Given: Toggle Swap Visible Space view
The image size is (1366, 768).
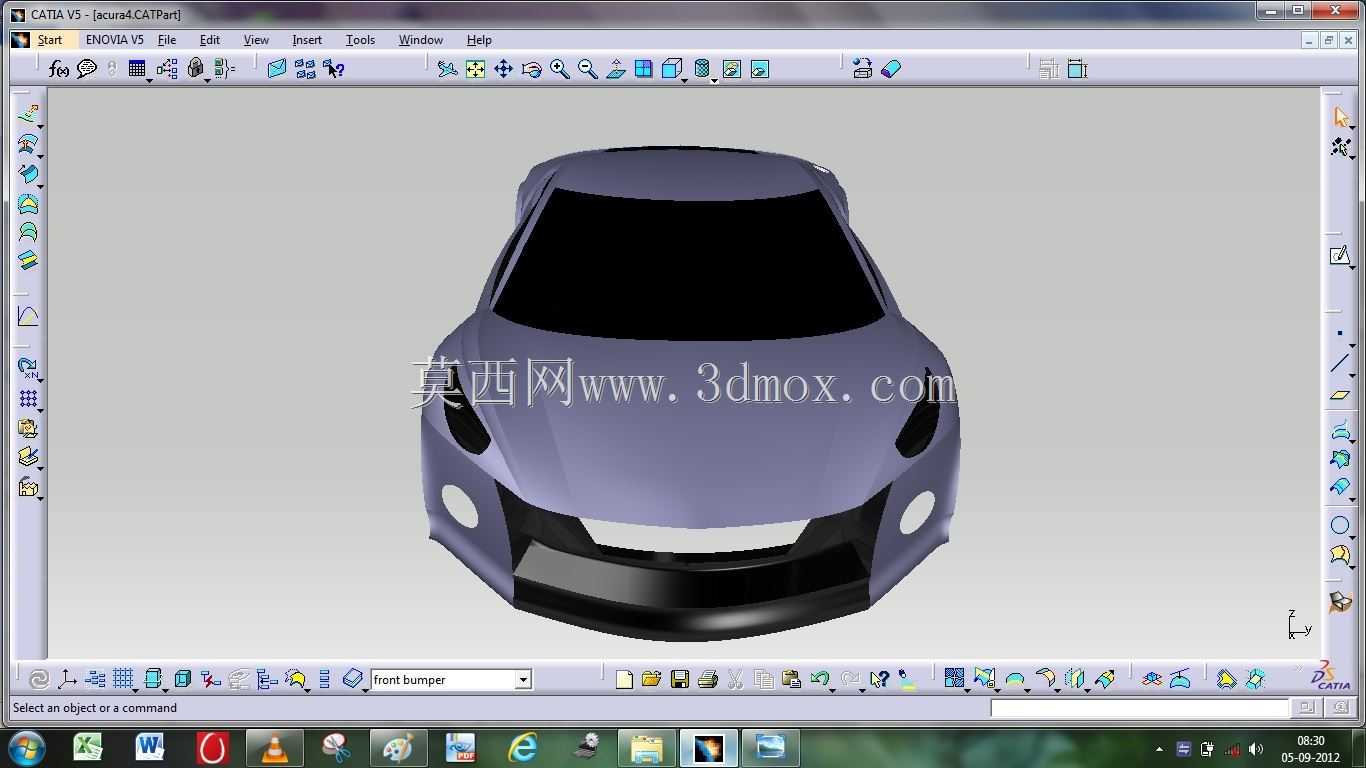Looking at the screenshot, I should pyautogui.click(x=760, y=69).
